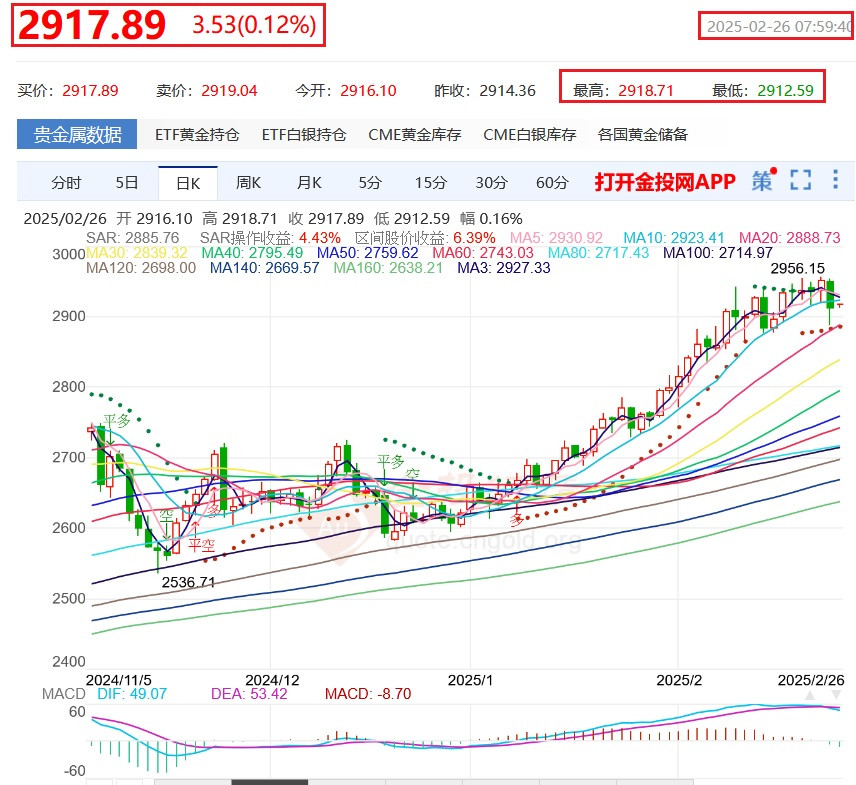The height and width of the screenshot is (785, 856).
Task: Click the current price 2917.89
Action: (x=92, y=25)
